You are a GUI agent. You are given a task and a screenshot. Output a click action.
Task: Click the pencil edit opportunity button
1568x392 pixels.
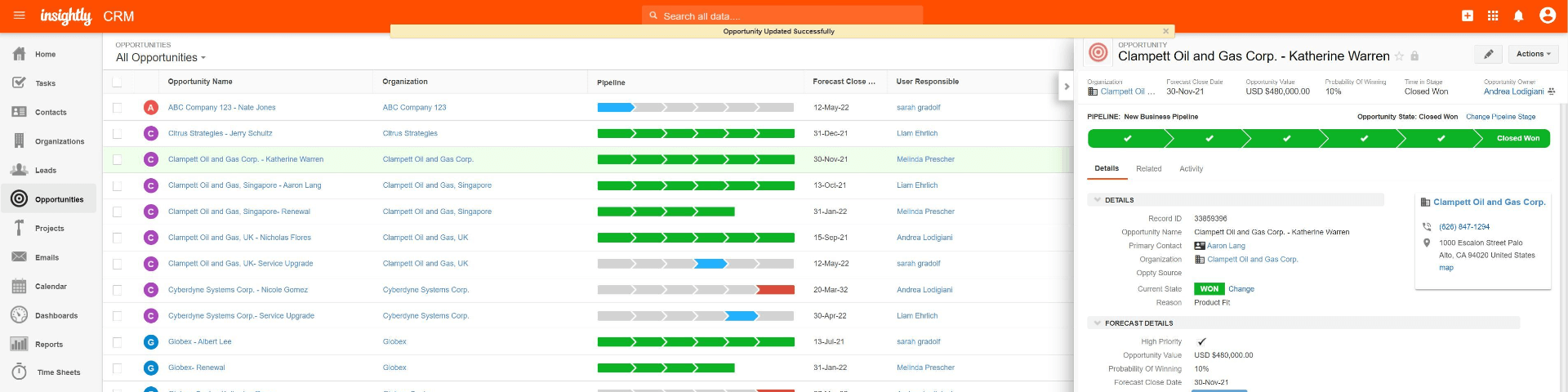(1488, 54)
